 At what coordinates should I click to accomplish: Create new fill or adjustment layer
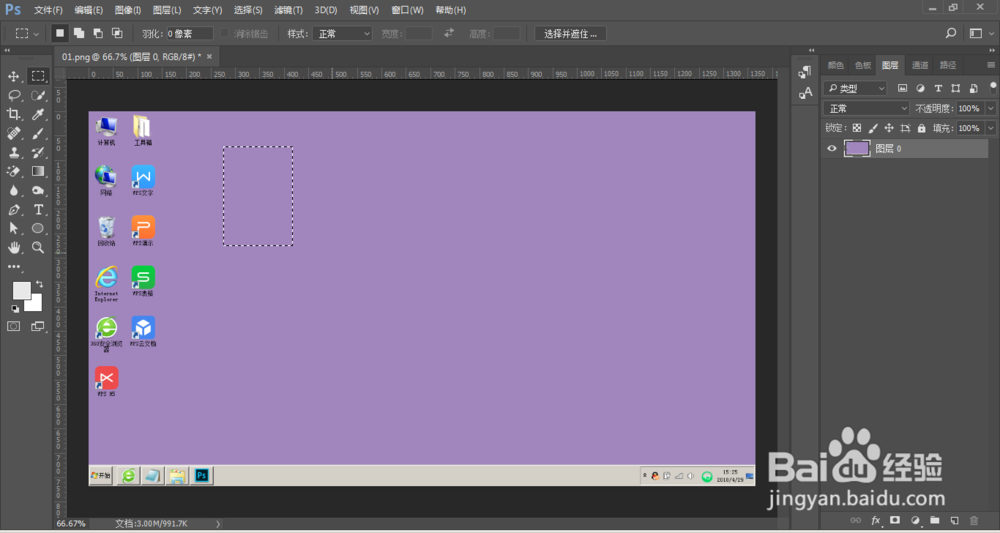tap(915, 520)
